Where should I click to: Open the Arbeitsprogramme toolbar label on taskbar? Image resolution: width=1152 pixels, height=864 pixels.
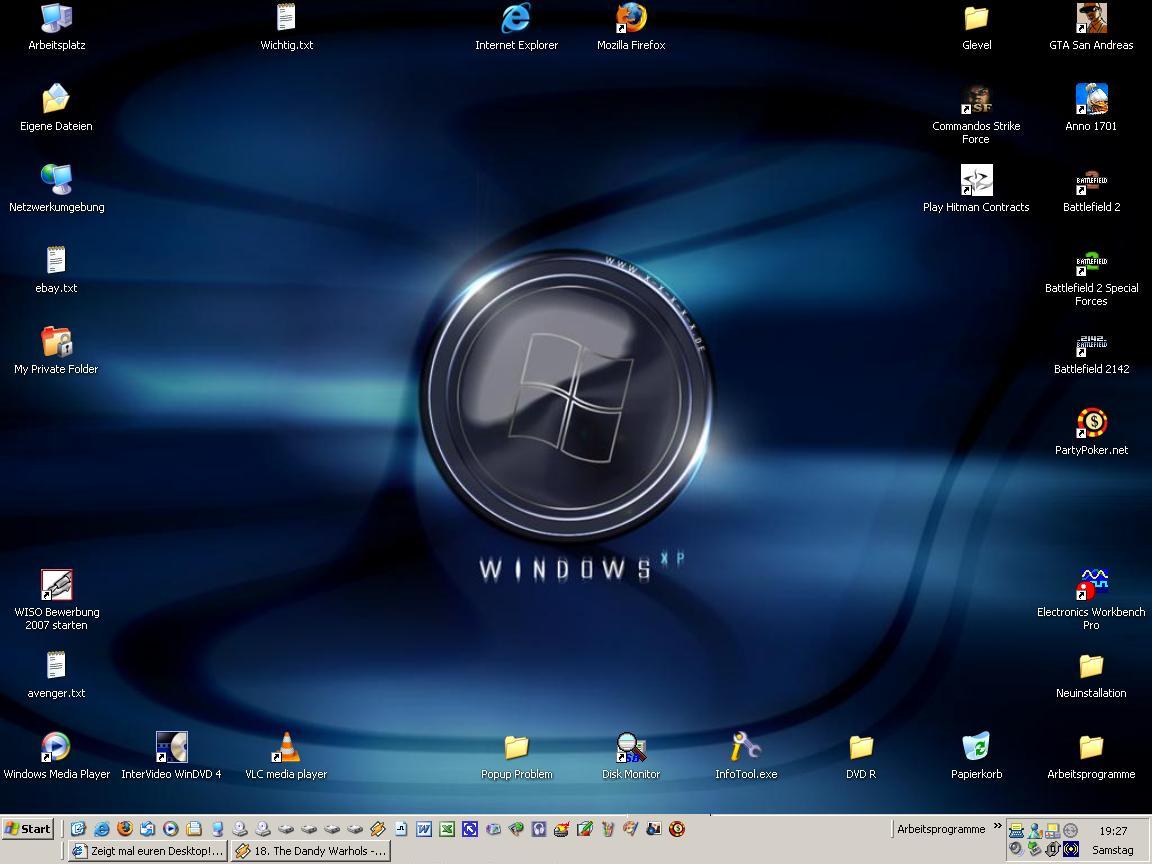(x=941, y=829)
